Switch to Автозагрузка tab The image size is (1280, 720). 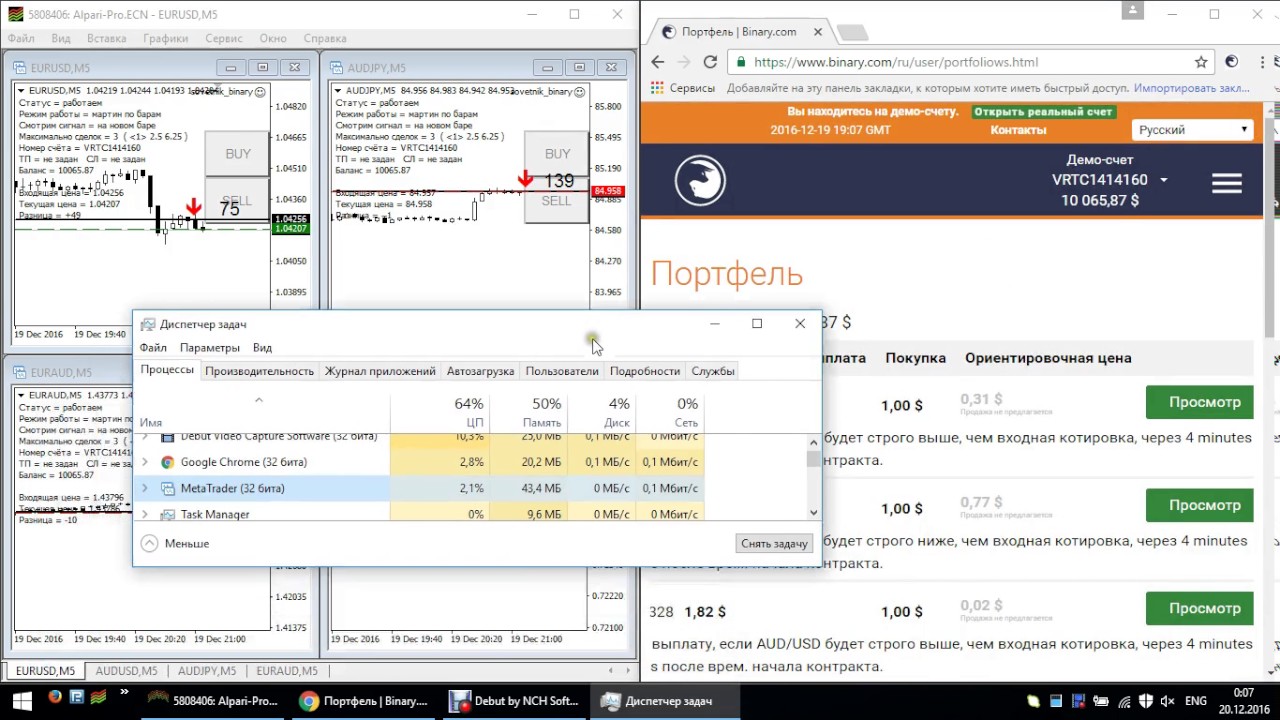click(481, 371)
